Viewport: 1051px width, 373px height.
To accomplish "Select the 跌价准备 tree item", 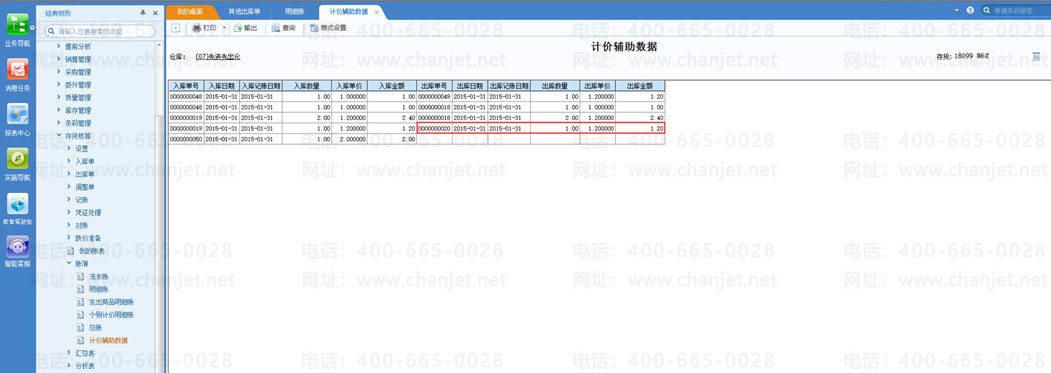I will tap(87, 238).
